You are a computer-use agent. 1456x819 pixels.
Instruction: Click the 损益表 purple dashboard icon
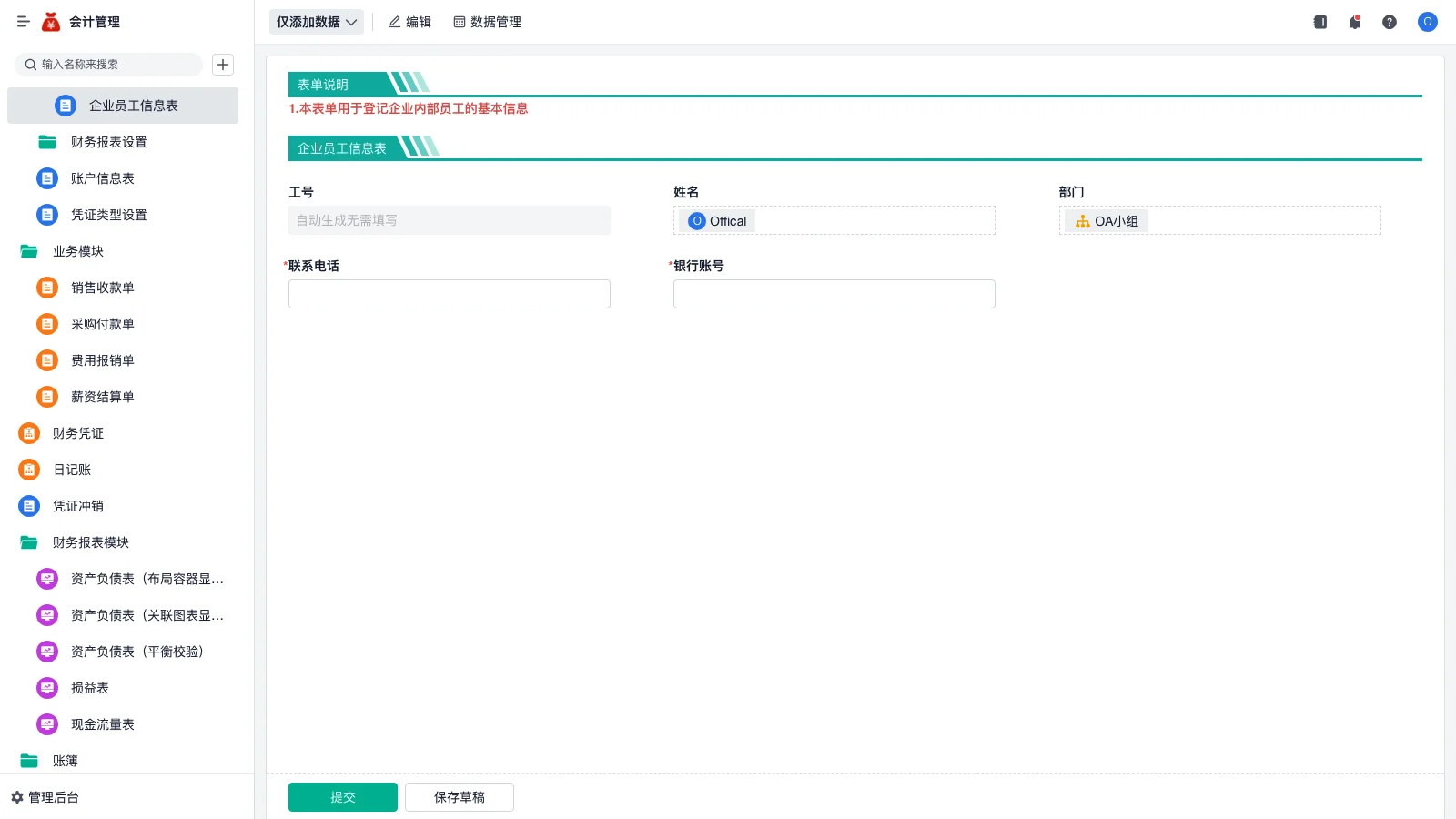47,688
